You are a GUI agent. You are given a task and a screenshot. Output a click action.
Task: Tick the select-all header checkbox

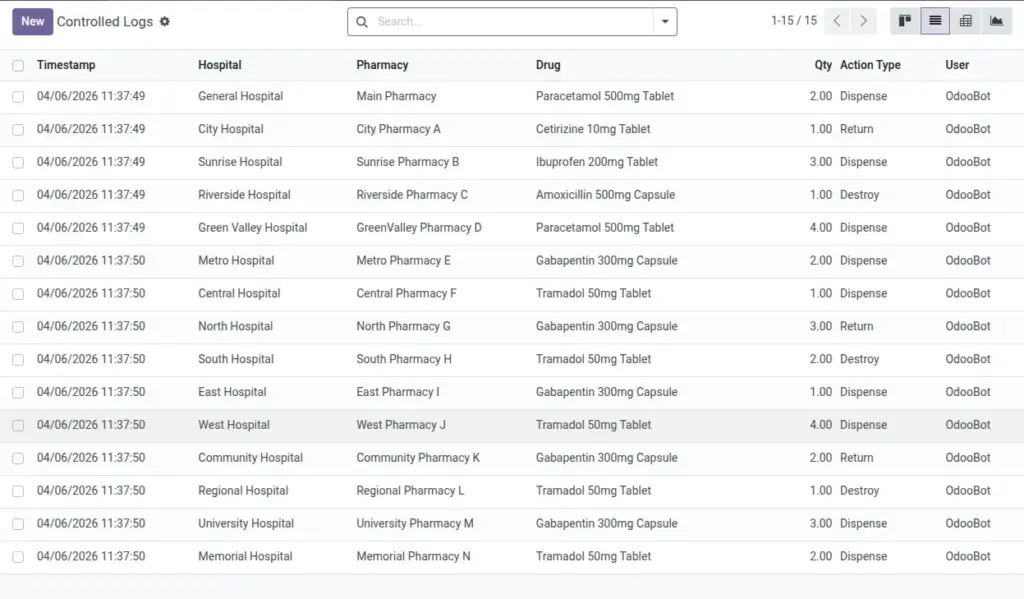tap(18, 65)
